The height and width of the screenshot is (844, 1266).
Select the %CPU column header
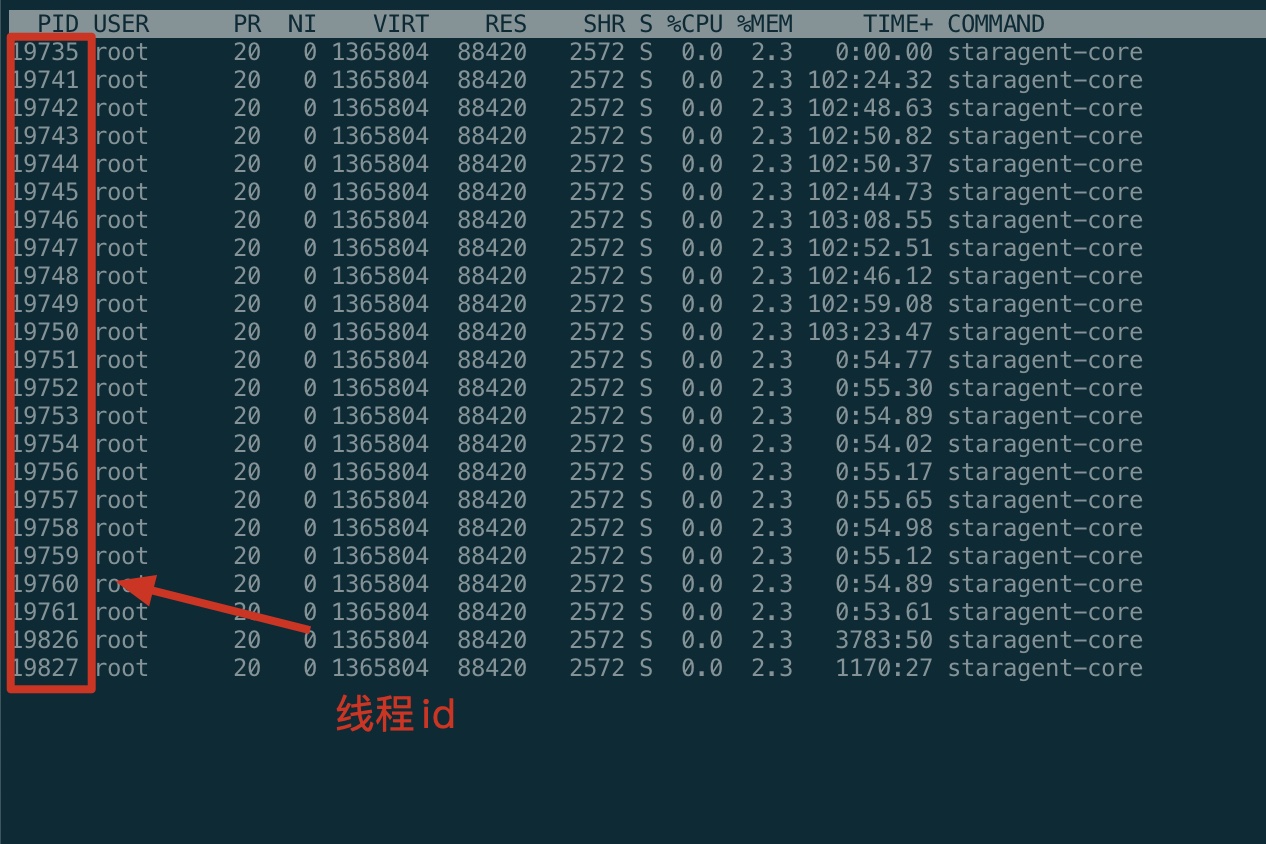(x=694, y=24)
